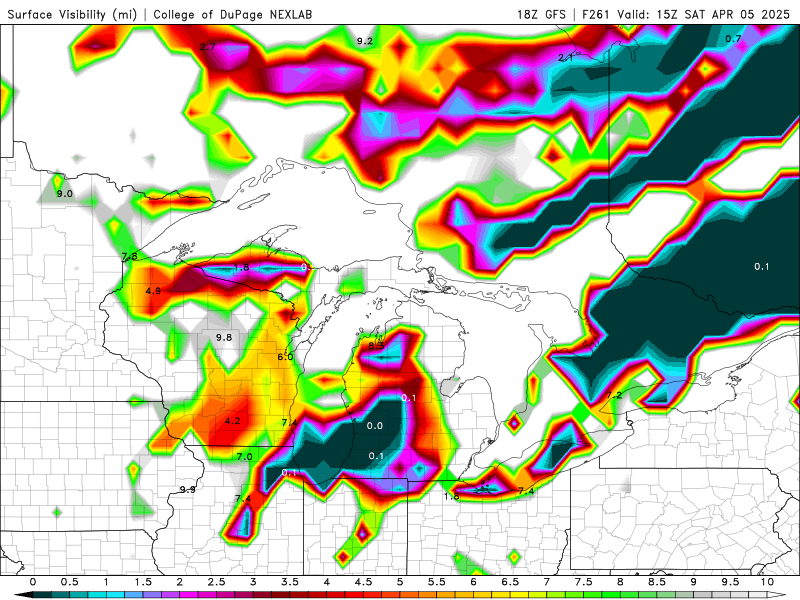Click the 9.9 visibility value
The image size is (800, 600).
[x=187, y=489]
